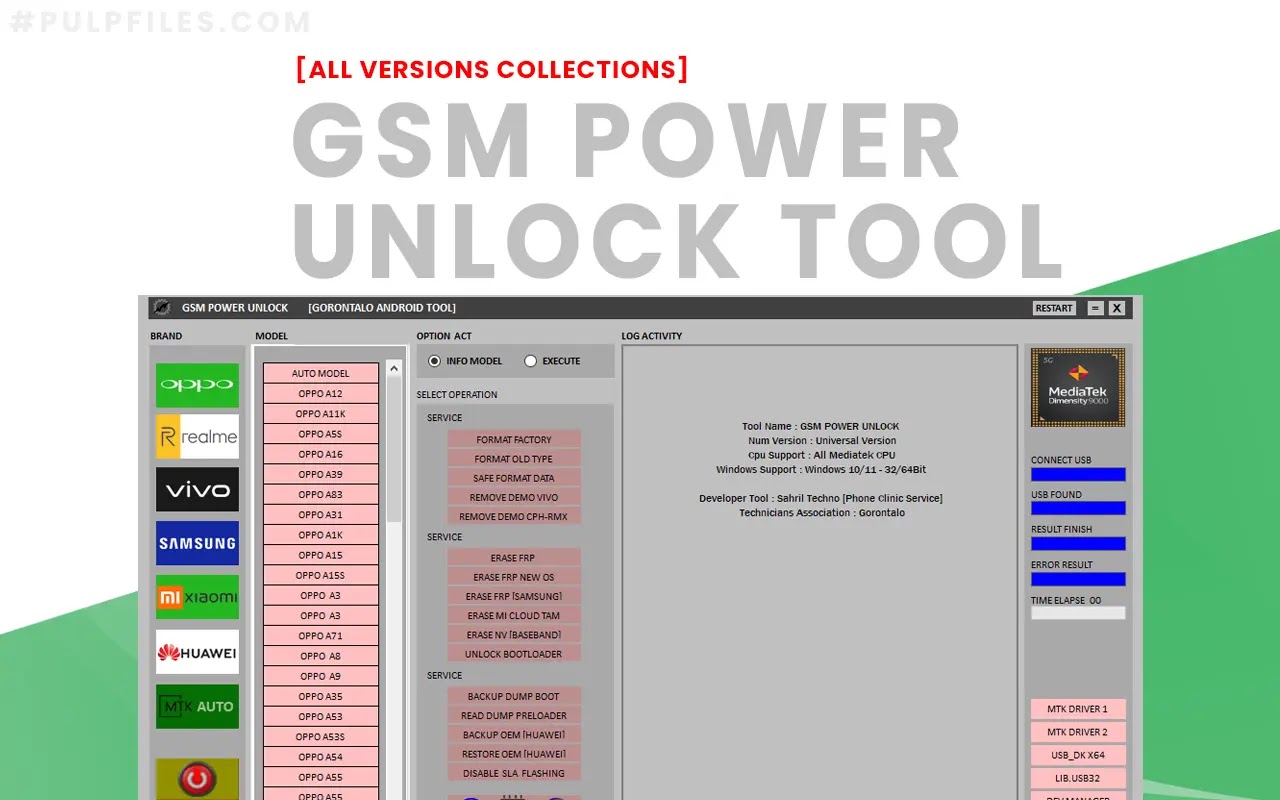The image size is (1280, 800).
Task: Click the ERASE FRP button
Action: coord(514,558)
